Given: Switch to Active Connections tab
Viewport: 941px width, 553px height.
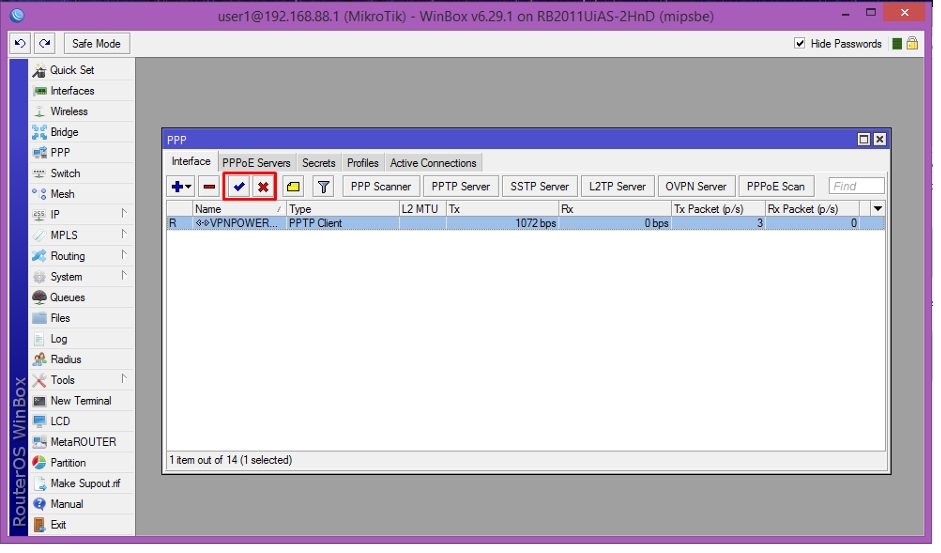Looking at the screenshot, I should [x=433, y=163].
